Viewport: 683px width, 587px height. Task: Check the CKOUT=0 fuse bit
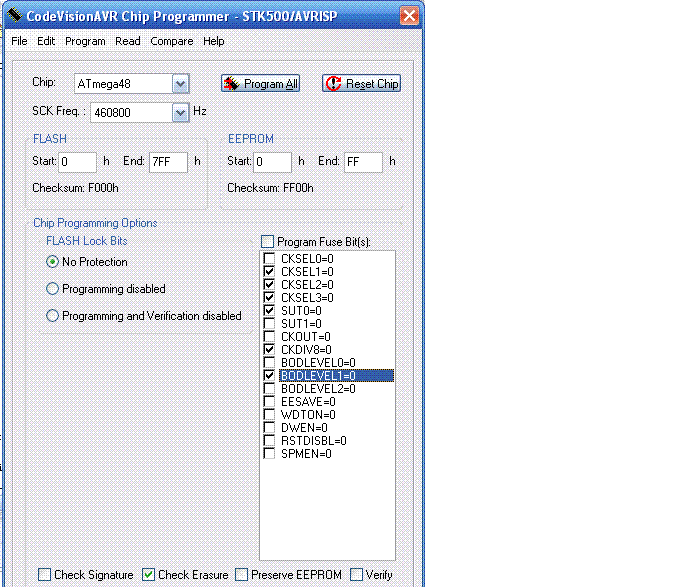tap(269, 337)
